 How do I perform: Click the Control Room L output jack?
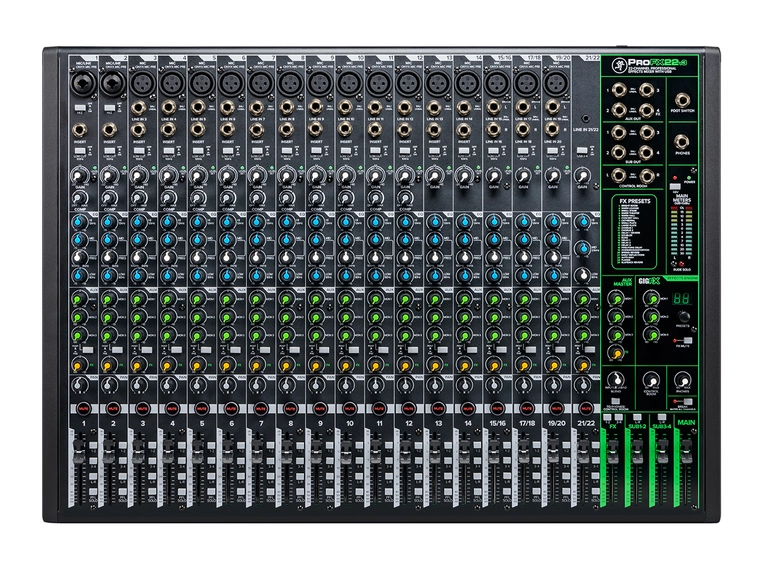[x=619, y=175]
